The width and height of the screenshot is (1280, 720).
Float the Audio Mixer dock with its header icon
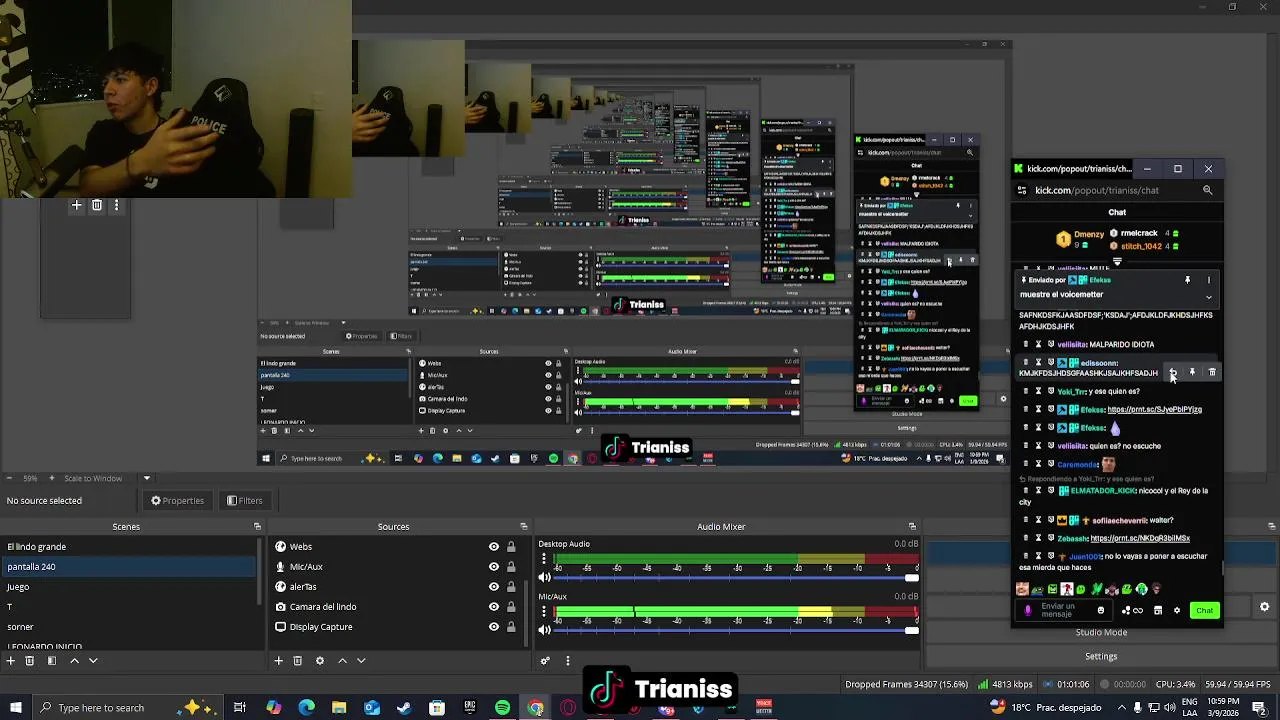912,527
